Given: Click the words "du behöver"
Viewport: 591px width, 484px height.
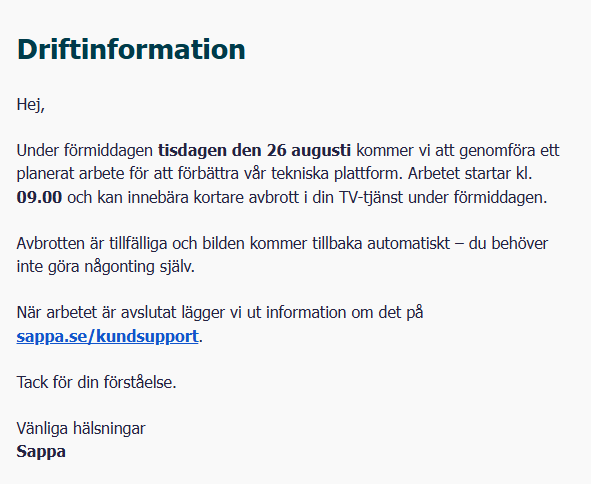Looking at the screenshot, I should 508,244.
